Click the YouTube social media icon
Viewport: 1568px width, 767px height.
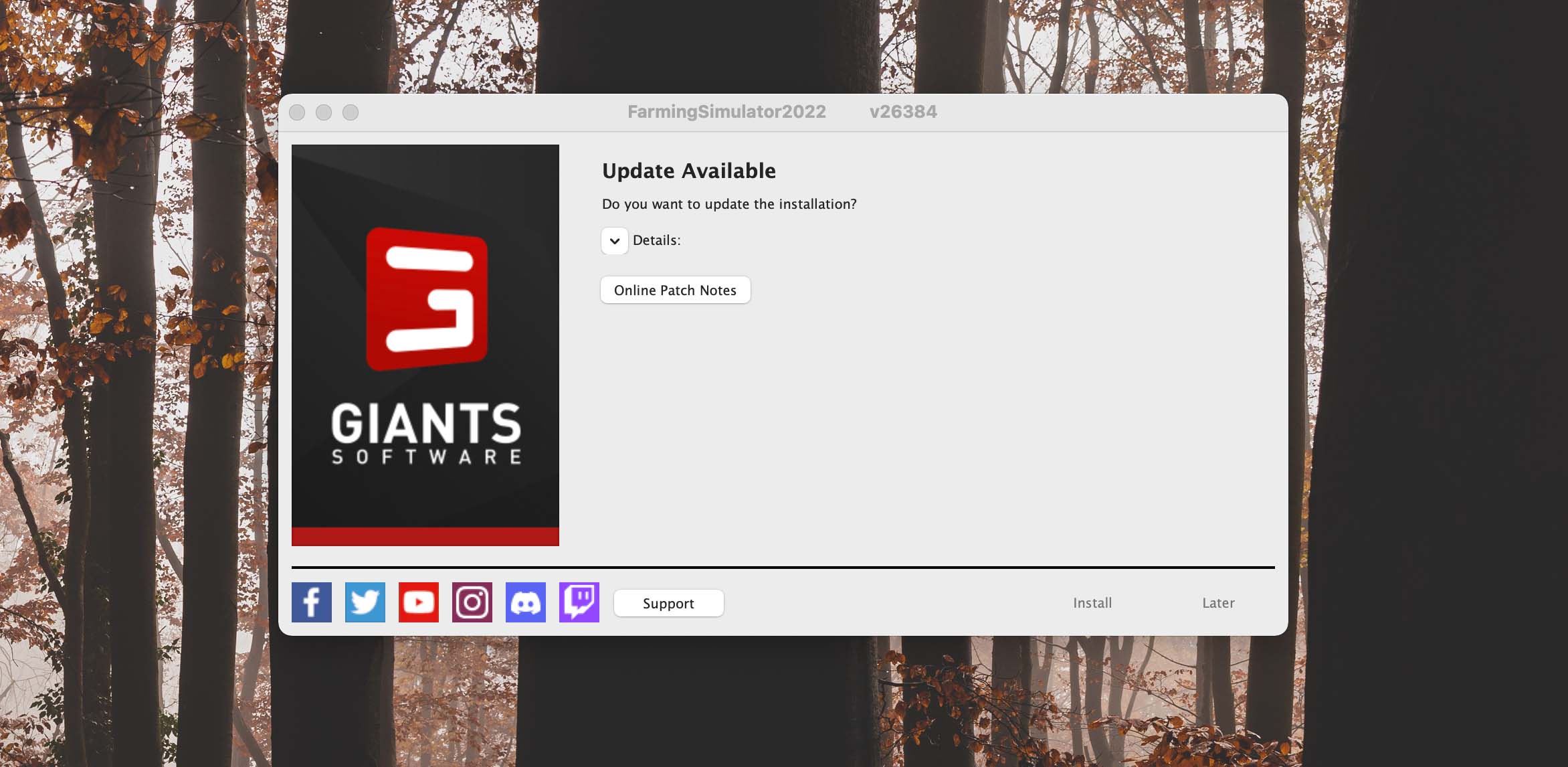pos(418,601)
